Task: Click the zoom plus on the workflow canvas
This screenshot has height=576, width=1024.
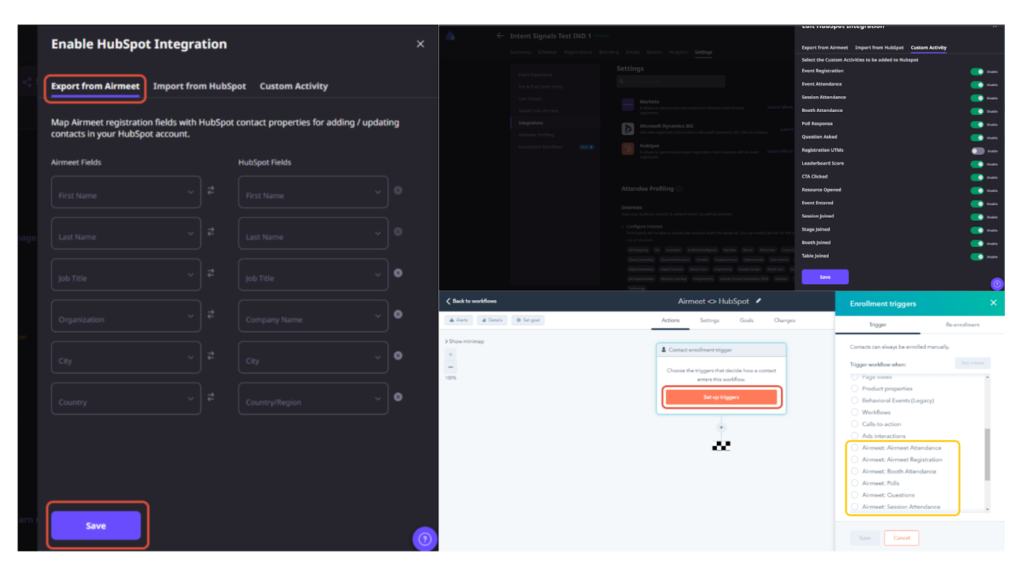Action: pyautogui.click(x=450, y=354)
